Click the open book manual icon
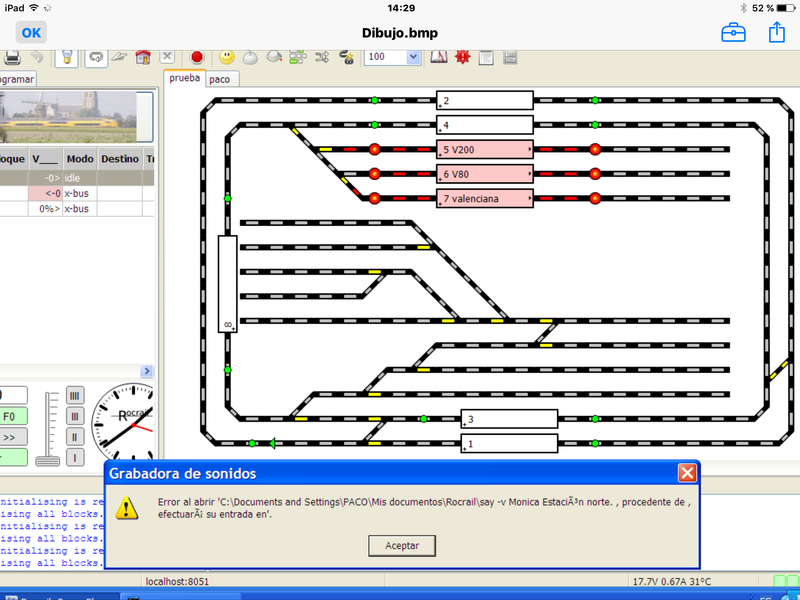 438,57
